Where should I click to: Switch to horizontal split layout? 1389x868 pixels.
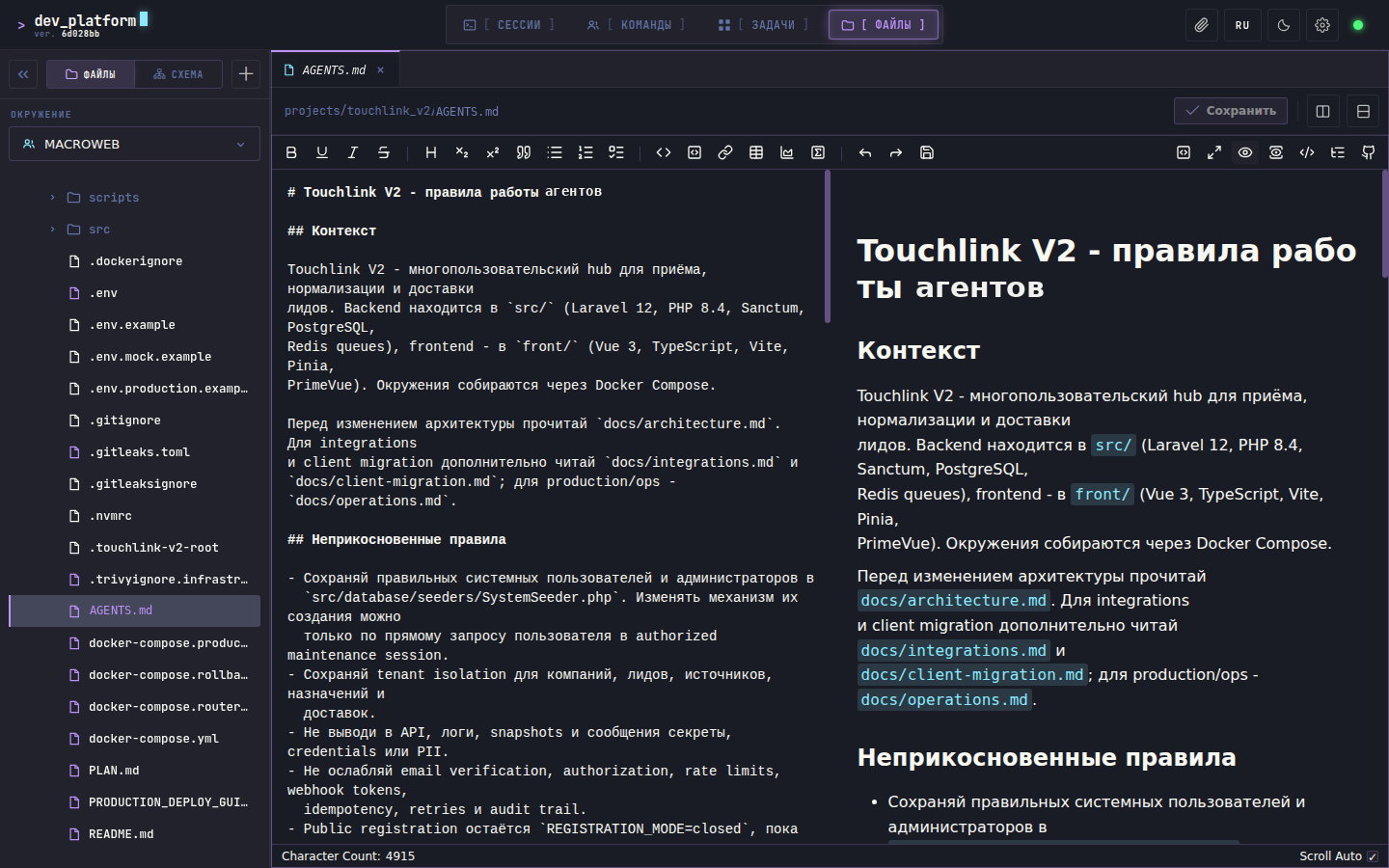[x=1363, y=111]
